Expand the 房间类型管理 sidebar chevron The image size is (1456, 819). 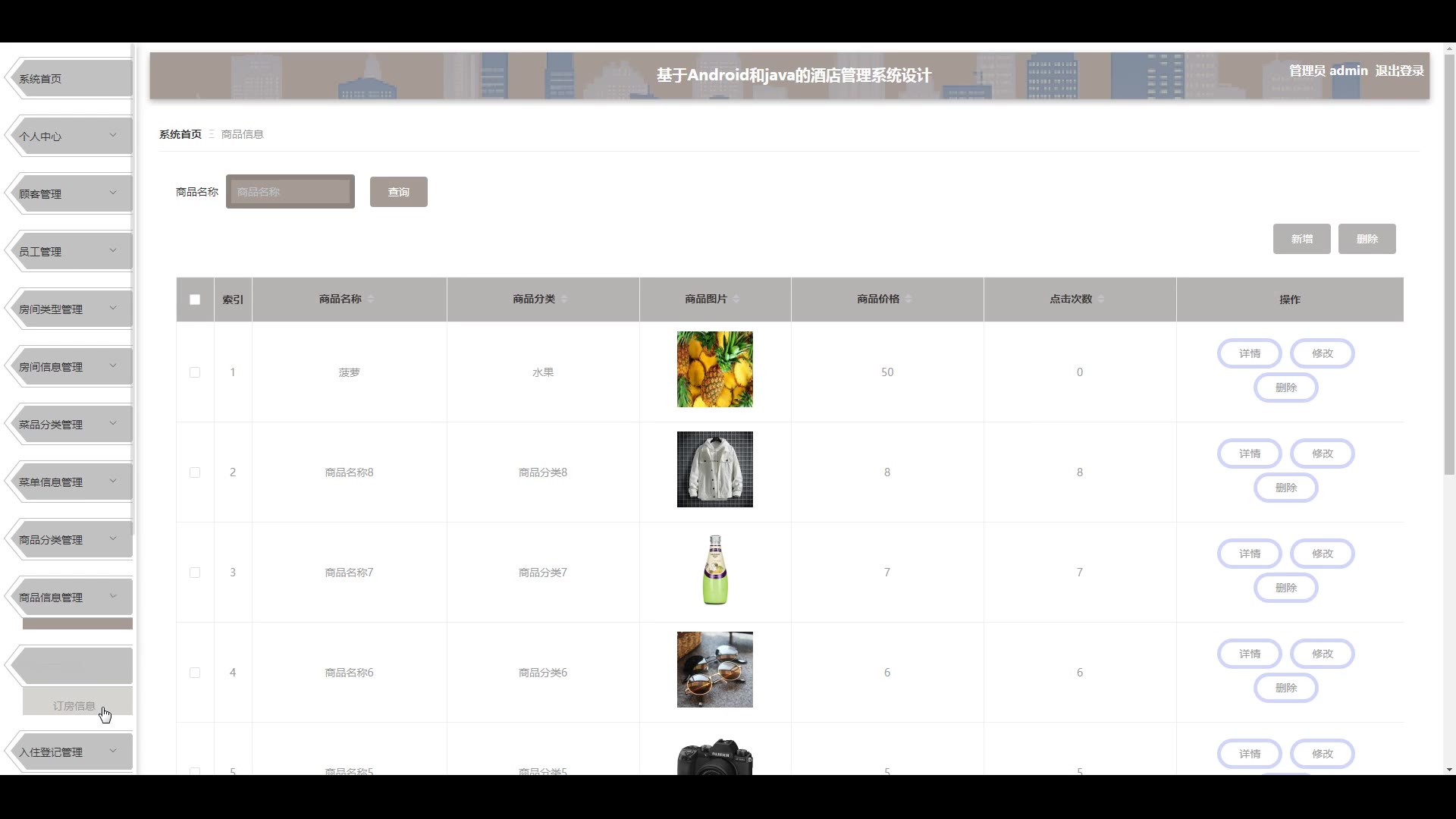[x=113, y=309]
